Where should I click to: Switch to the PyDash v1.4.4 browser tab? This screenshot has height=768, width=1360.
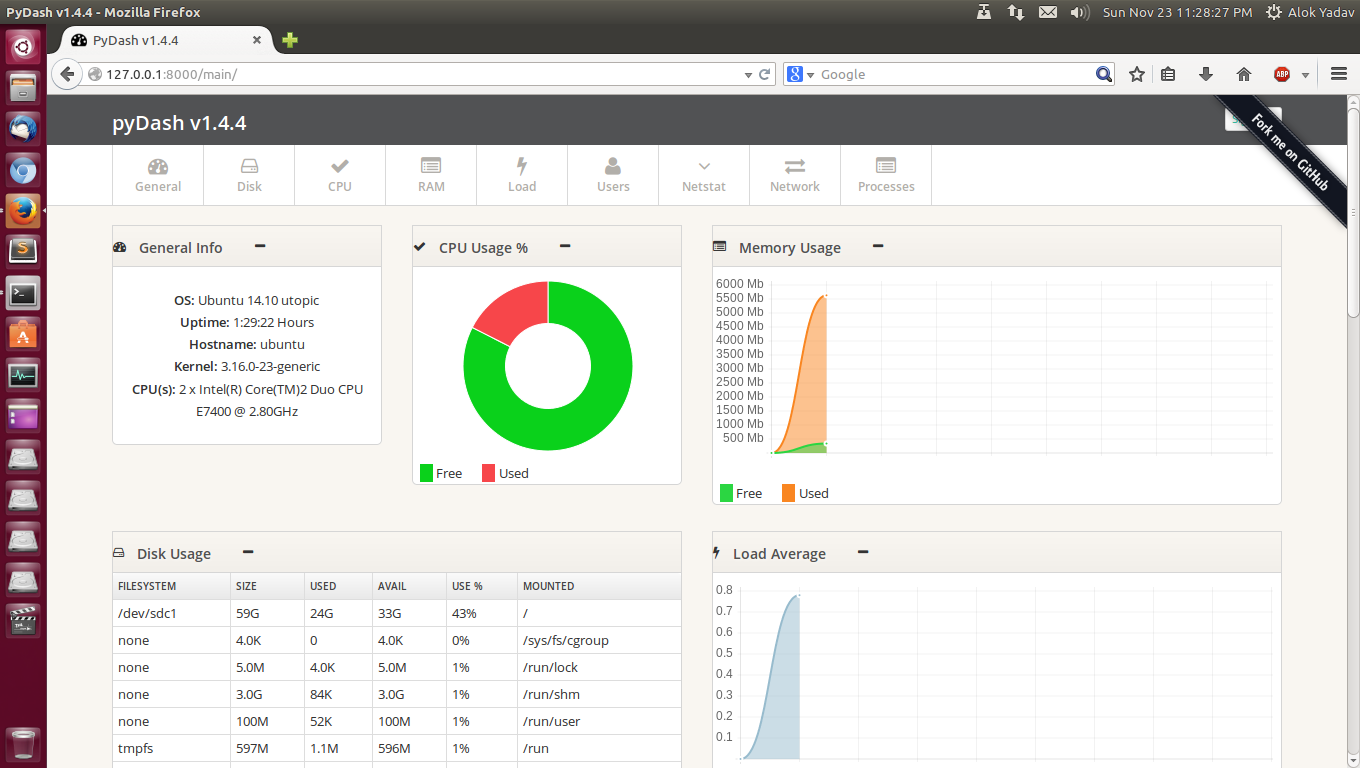(160, 40)
